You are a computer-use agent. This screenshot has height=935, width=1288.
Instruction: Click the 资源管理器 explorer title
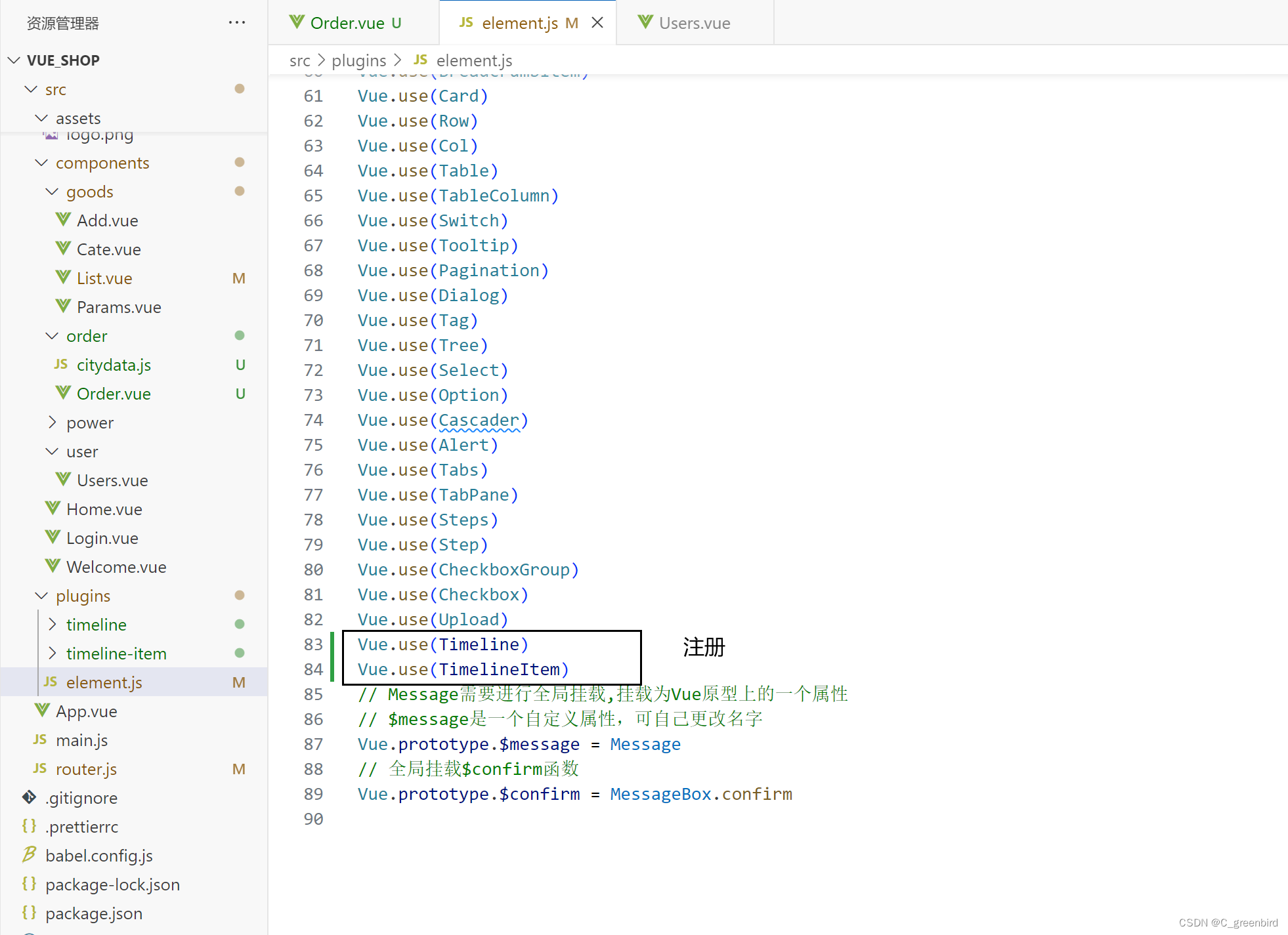tap(63, 24)
